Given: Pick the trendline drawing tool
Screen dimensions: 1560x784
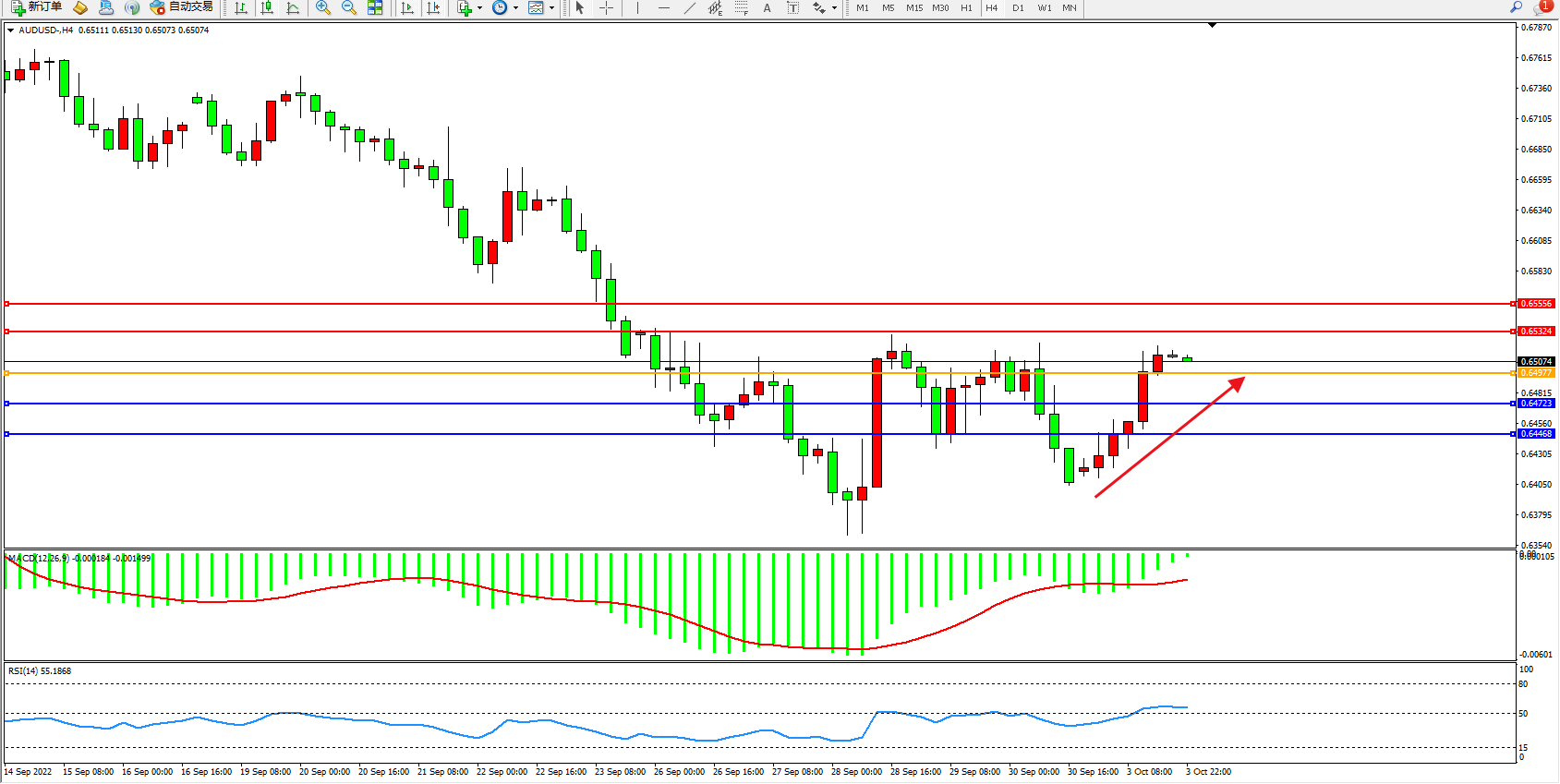Looking at the screenshot, I should (689, 7).
